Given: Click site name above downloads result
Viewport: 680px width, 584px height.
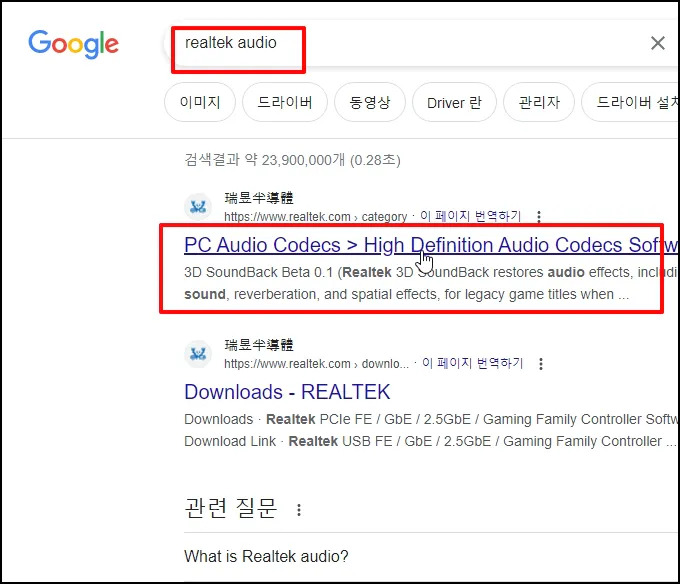Looking at the screenshot, I should (x=259, y=345).
